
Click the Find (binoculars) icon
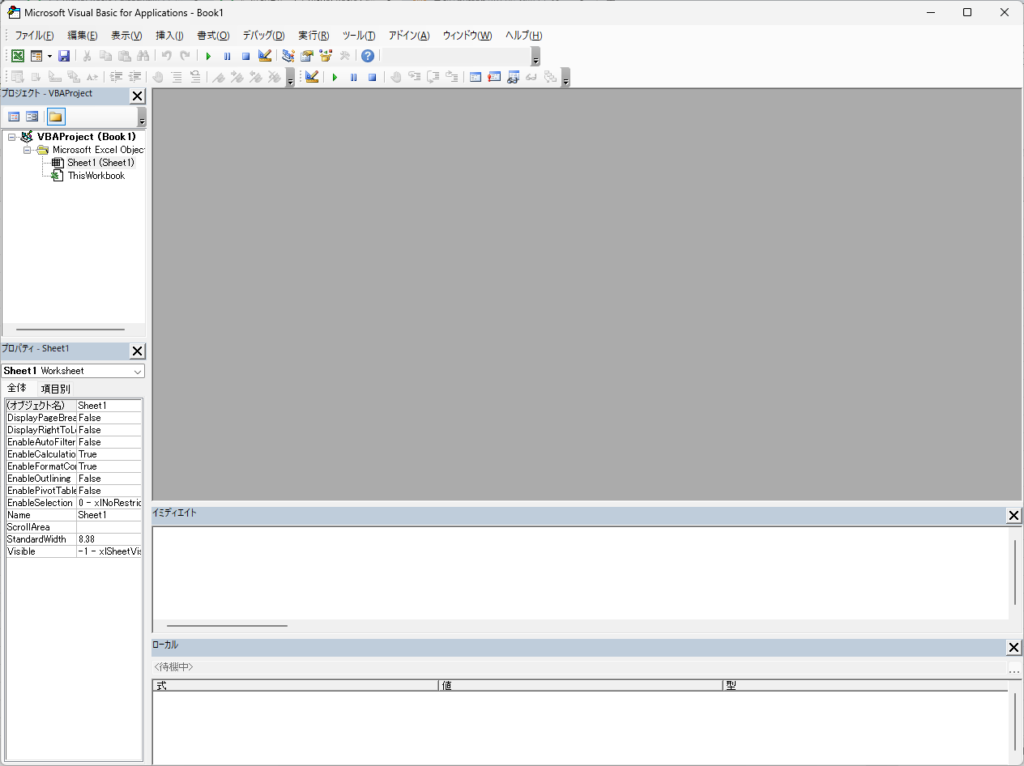[x=144, y=56]
